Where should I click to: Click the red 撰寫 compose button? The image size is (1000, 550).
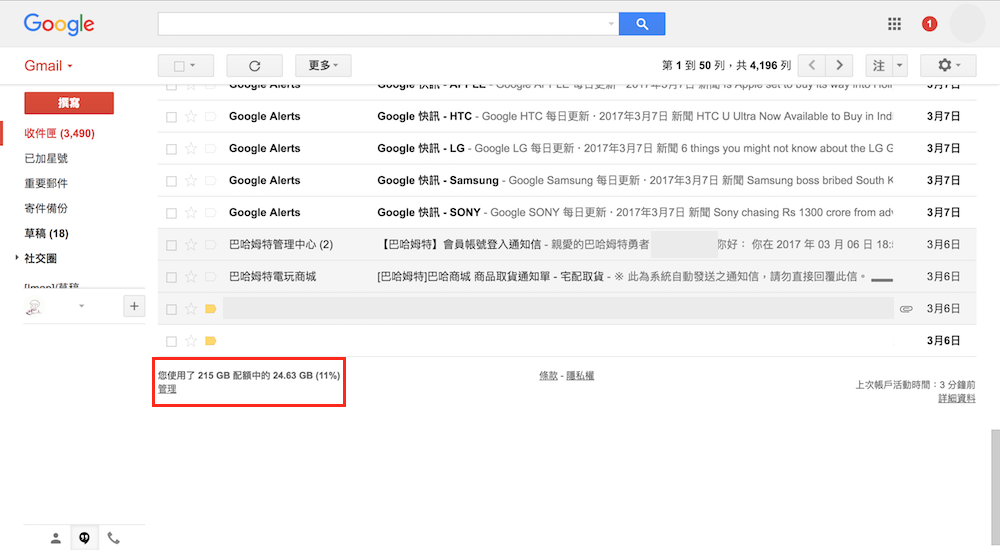coord(69,103)
